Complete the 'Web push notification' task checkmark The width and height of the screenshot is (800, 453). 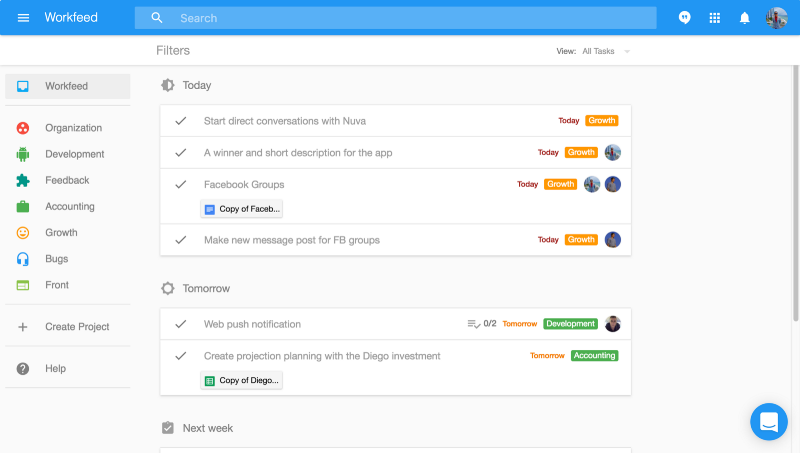pos(181,324)
